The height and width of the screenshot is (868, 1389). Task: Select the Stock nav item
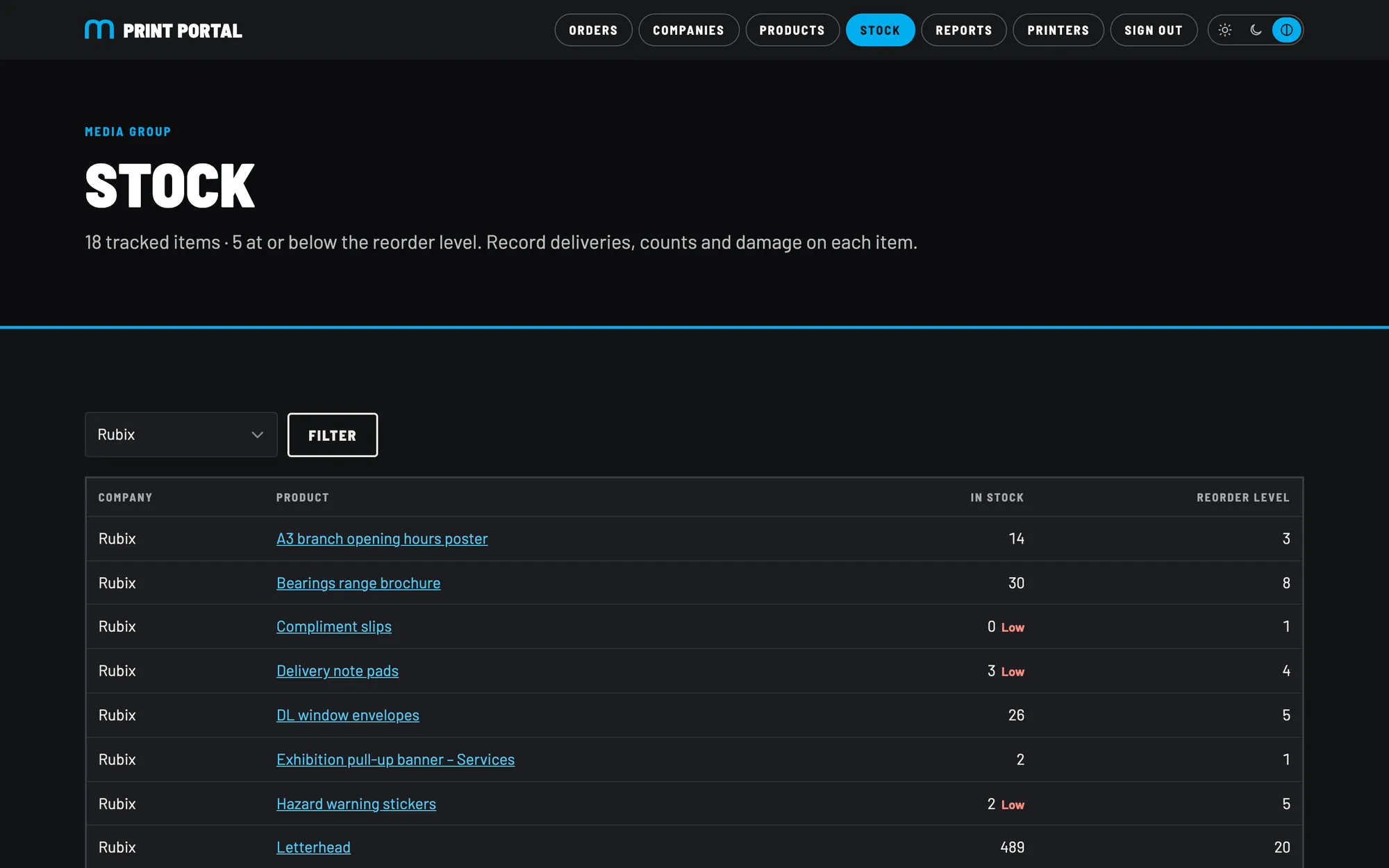click(880, 30)
